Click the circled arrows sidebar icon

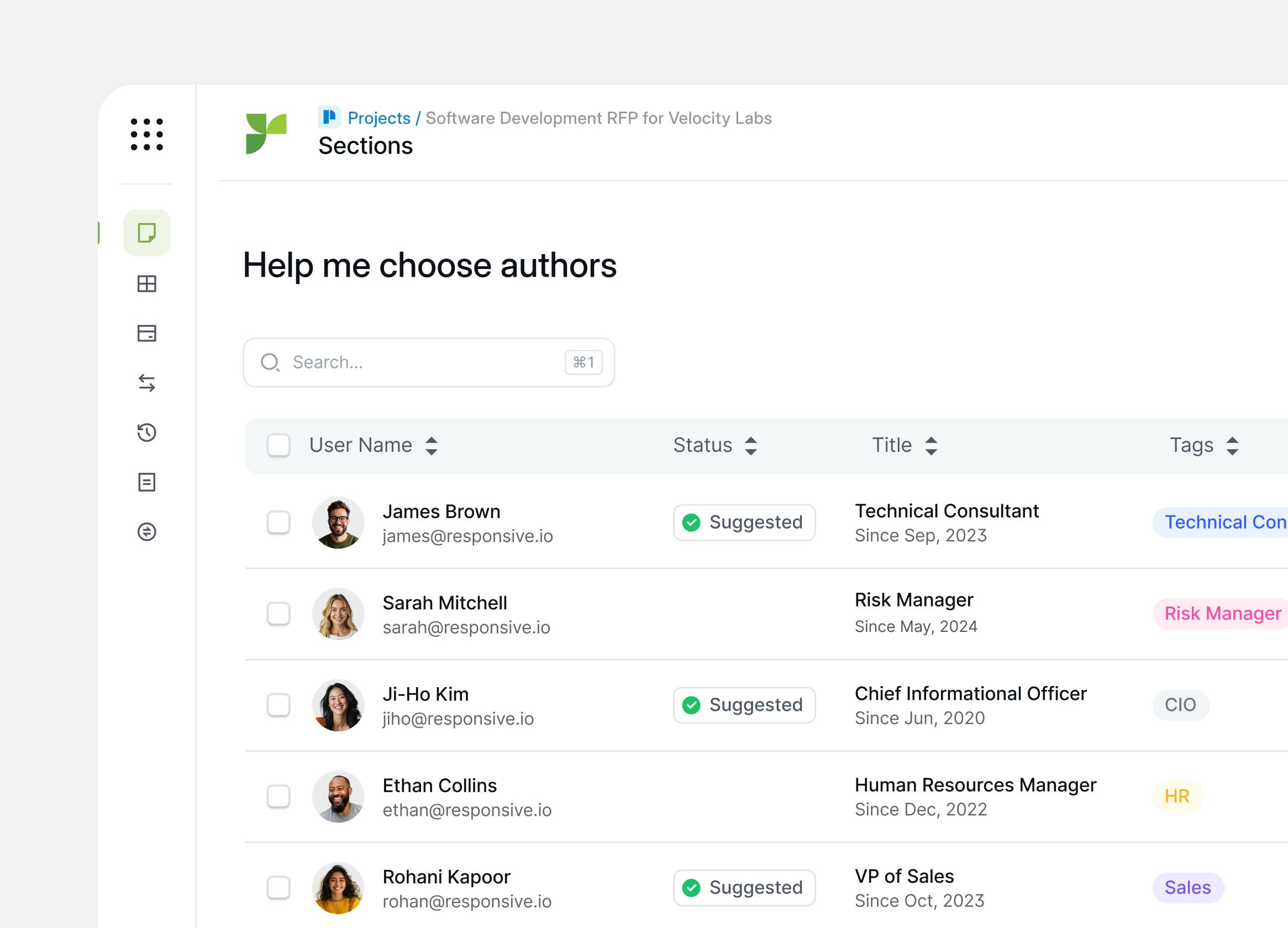(x=146, y=532)
